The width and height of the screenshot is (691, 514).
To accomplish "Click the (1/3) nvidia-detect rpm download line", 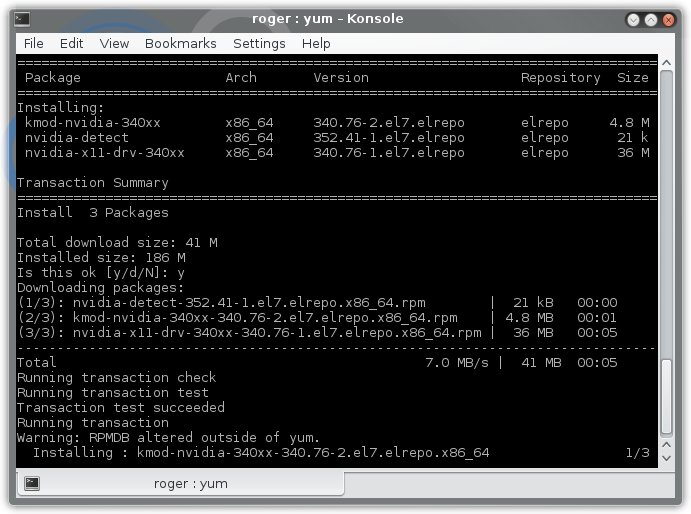I will (317, 303).
